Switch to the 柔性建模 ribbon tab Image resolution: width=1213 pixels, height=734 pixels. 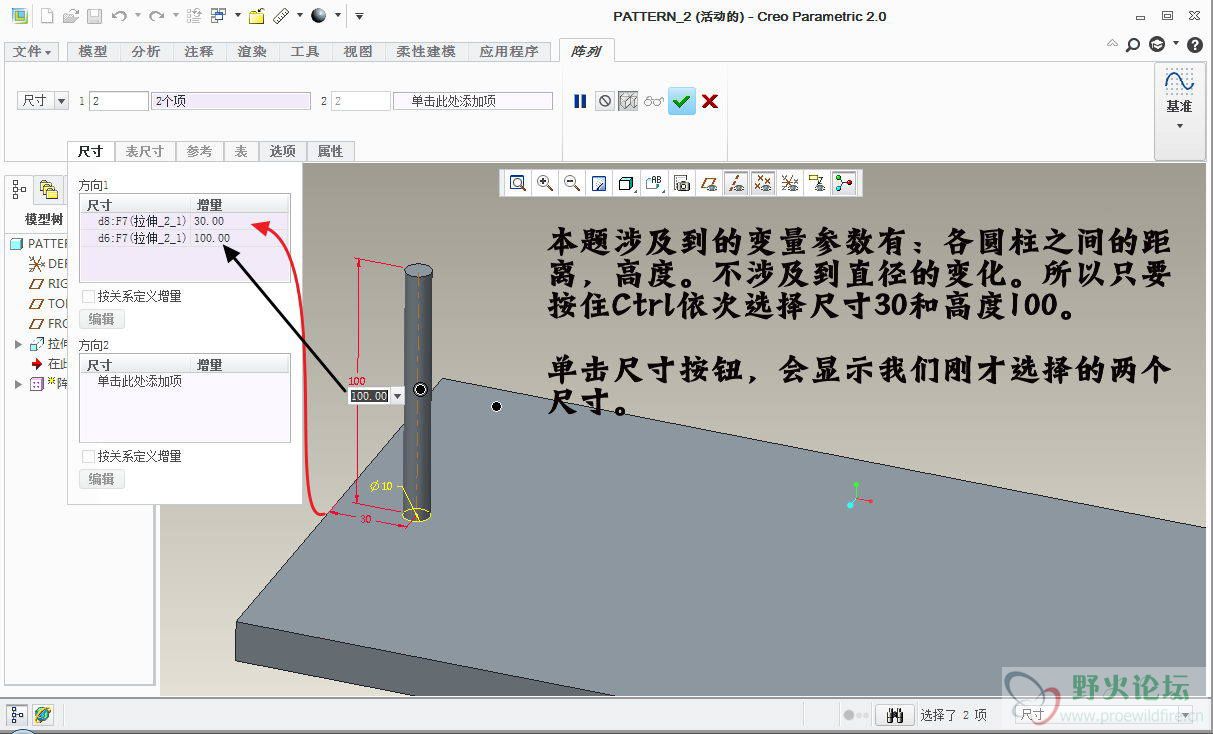[426, 52]
